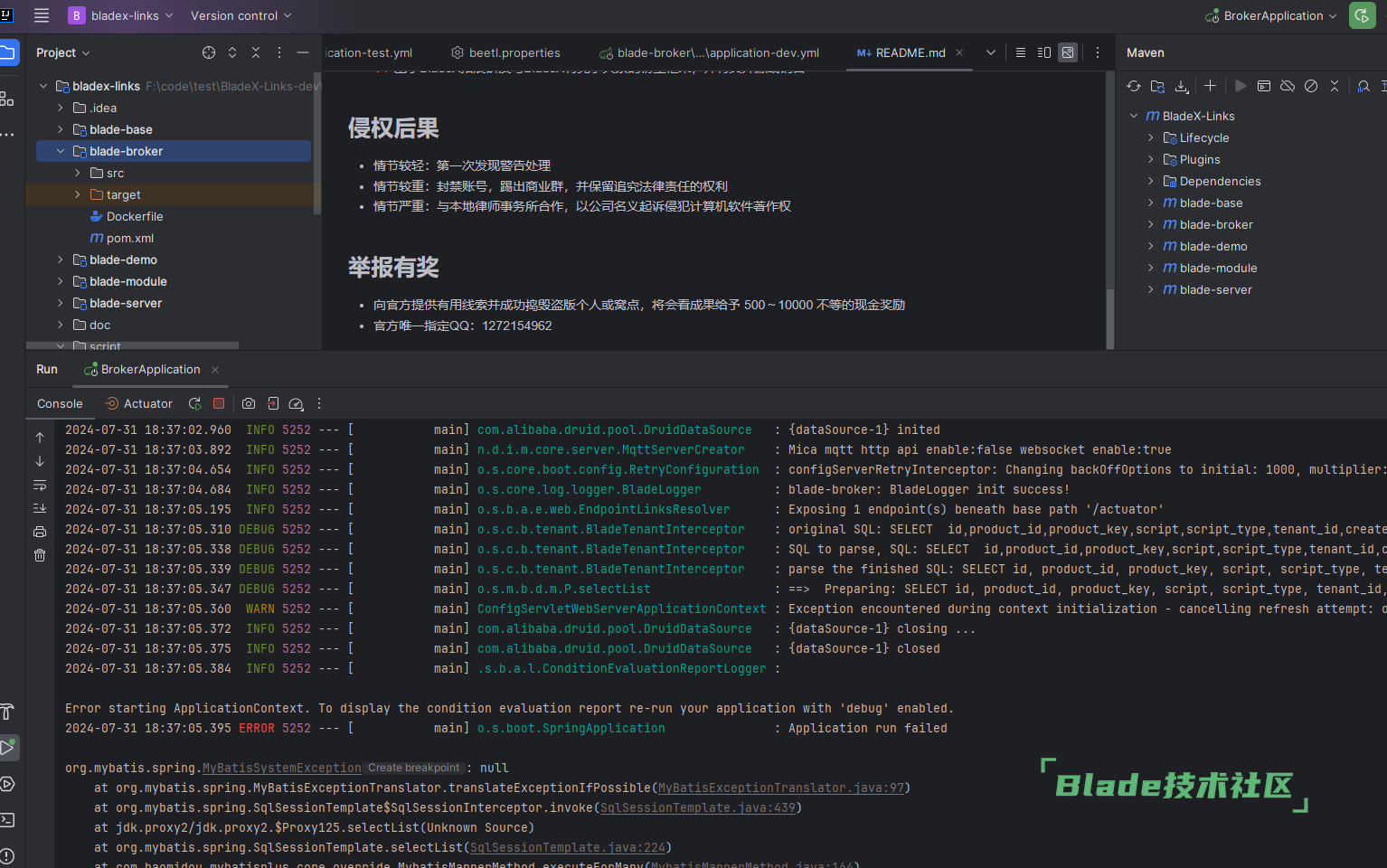This screenshot has height=868, width=1387.
Task: Expand blade-module in Maven panel
Action: 1151,268
